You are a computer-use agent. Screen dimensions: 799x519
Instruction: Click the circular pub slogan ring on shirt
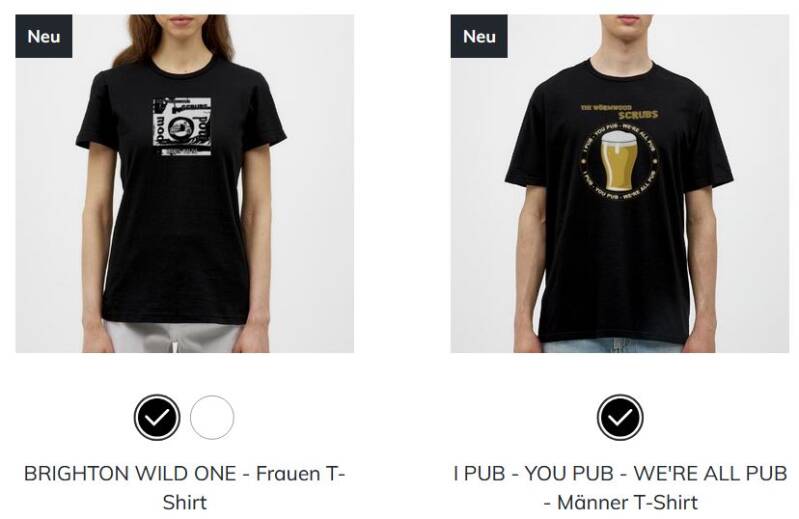[x=619, y=162]
